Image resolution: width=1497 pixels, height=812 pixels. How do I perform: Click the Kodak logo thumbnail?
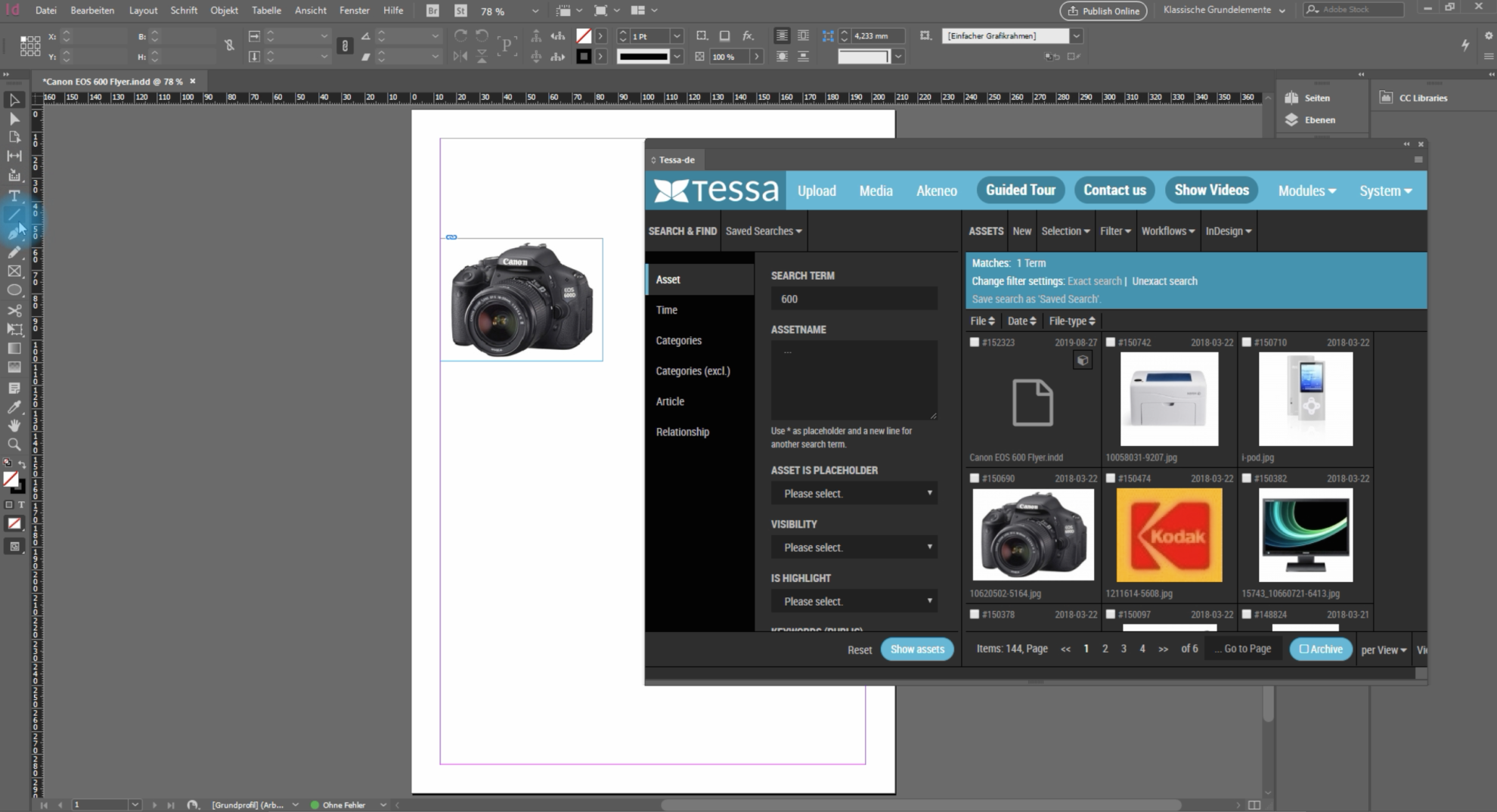pyautogui.click(x=1169, y=535)
